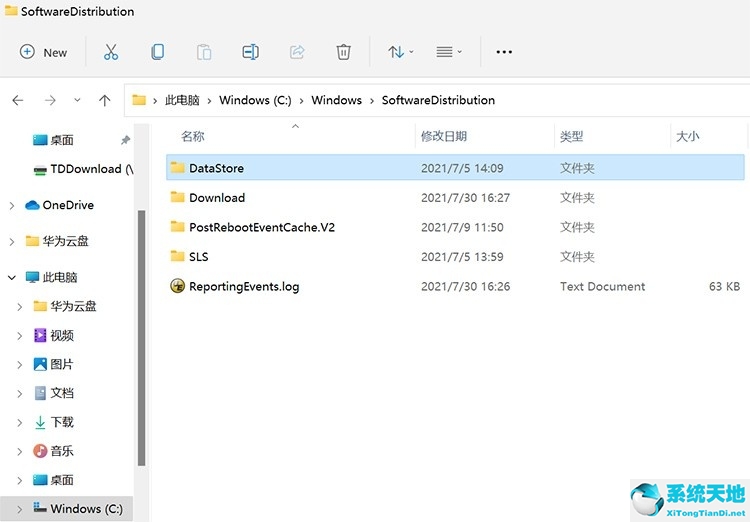750x522 pixels.
Task: Select 下载 in navigation pane
Action: click(54, 422)
